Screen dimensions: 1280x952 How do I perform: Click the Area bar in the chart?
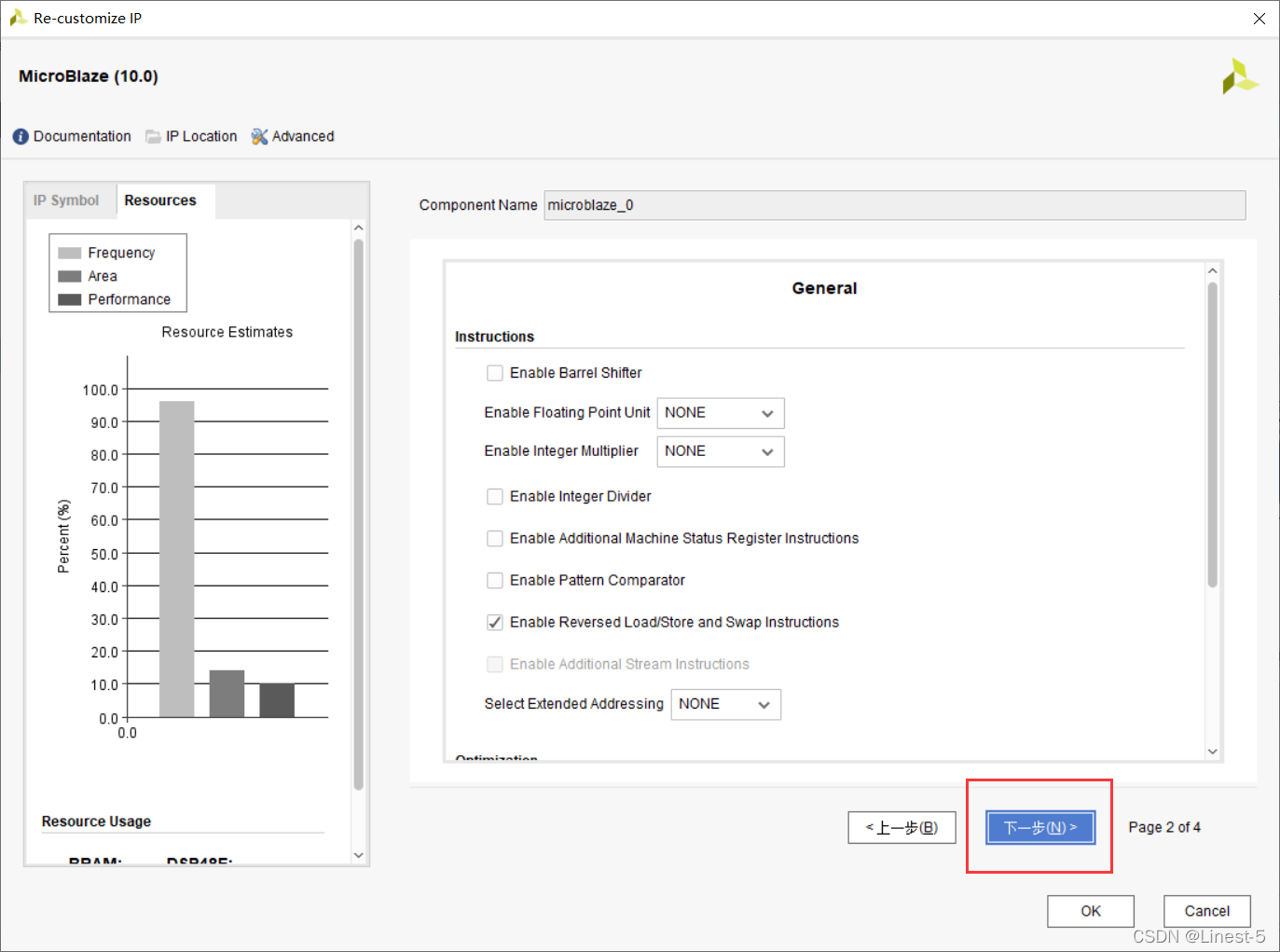pos(227,694)
